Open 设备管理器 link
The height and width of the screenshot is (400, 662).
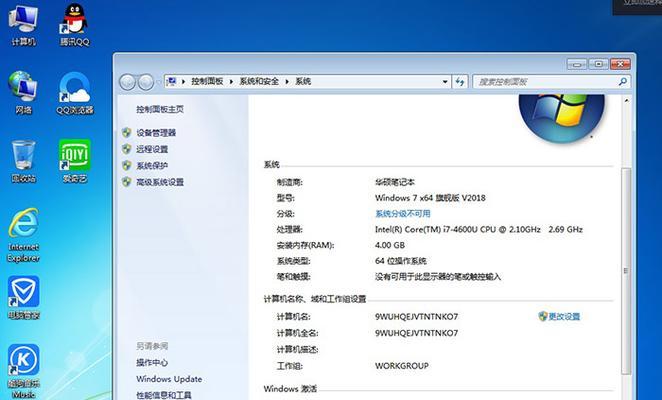pos(156,133)
